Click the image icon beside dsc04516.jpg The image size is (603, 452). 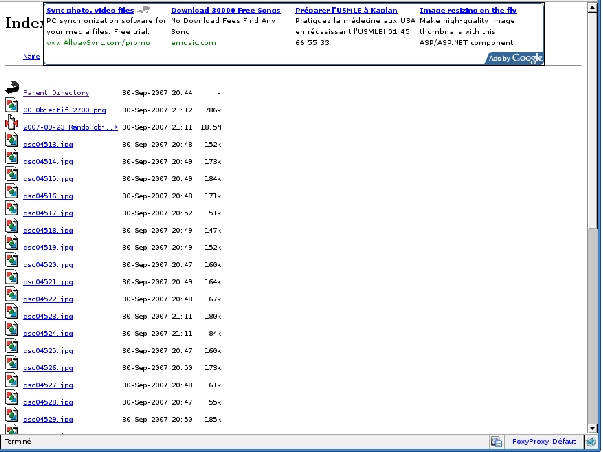(12, 190)
